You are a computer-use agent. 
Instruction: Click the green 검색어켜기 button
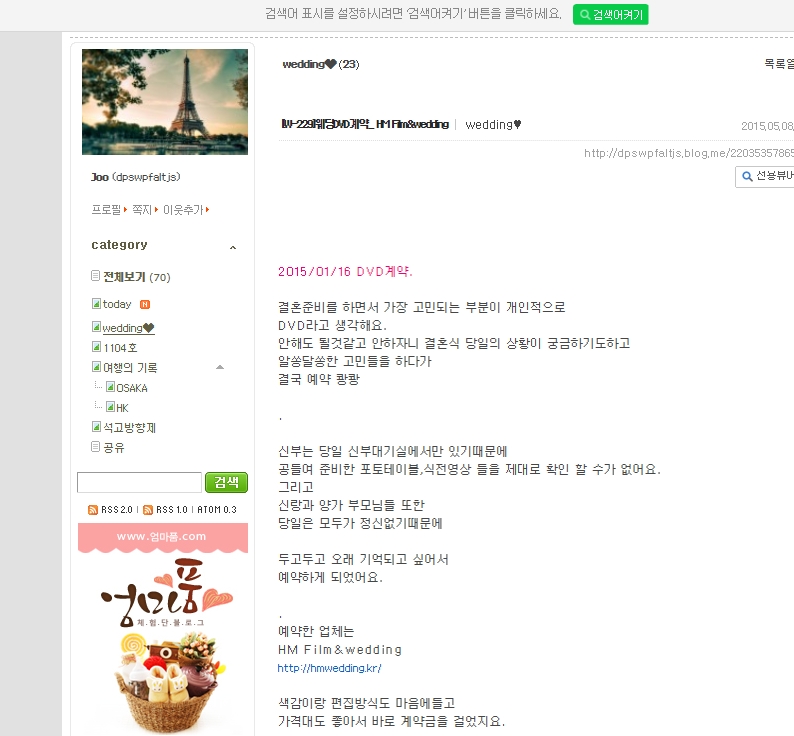[611, 15]
